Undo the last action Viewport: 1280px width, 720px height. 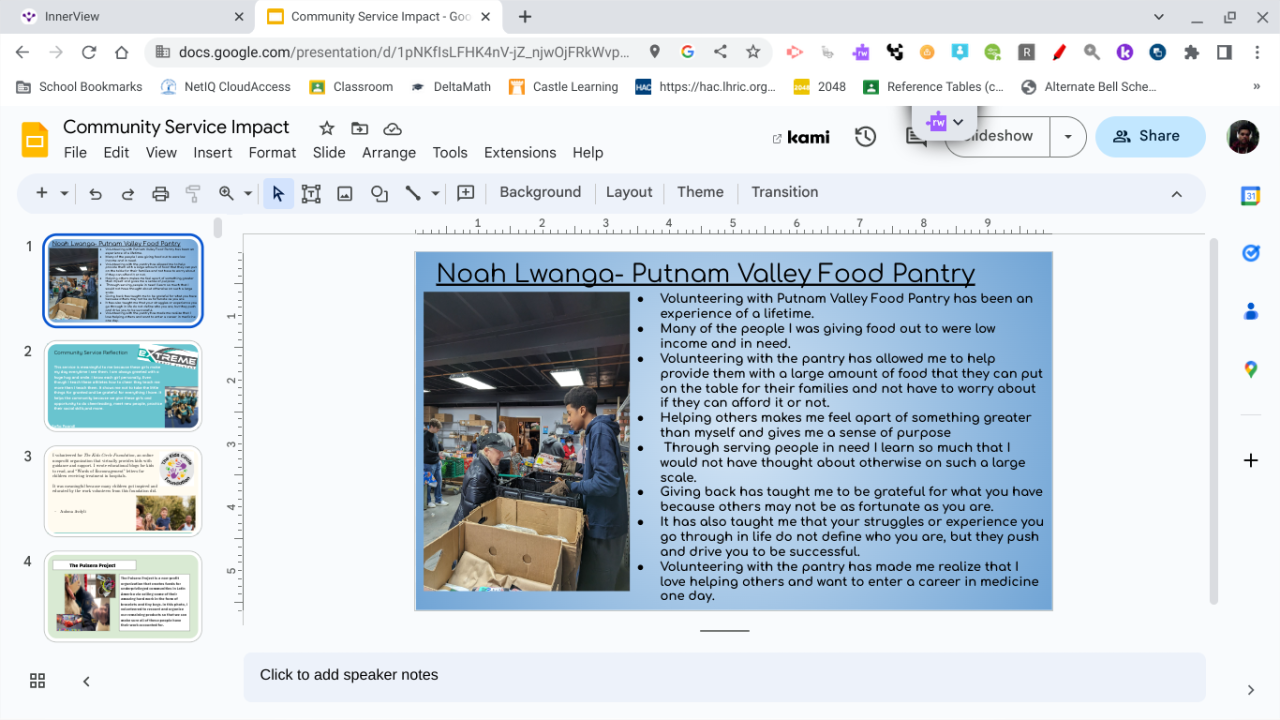(95, 193)
